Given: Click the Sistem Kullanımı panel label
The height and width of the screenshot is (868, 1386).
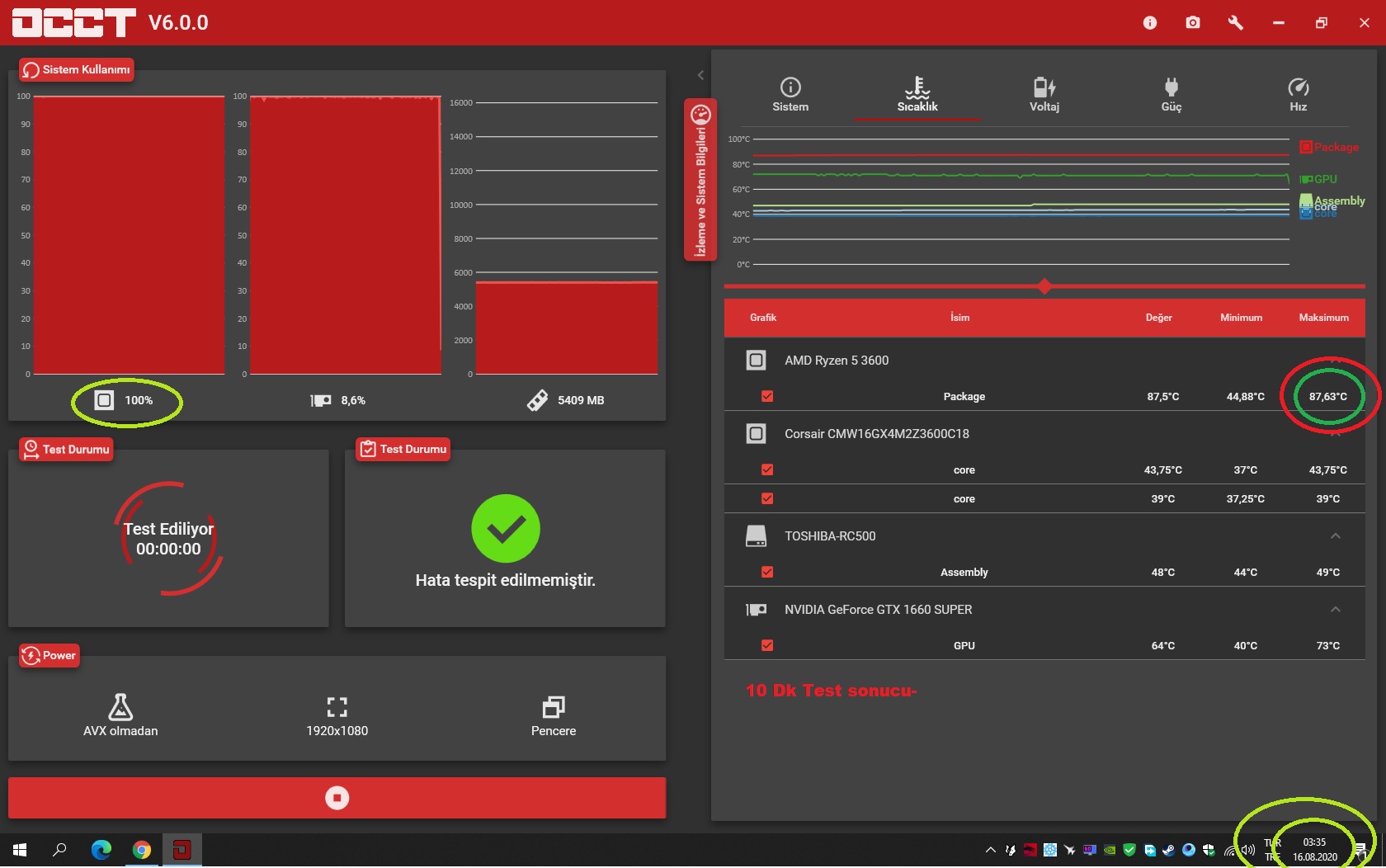Looking at the screenshot, I should tap(76, 69).
